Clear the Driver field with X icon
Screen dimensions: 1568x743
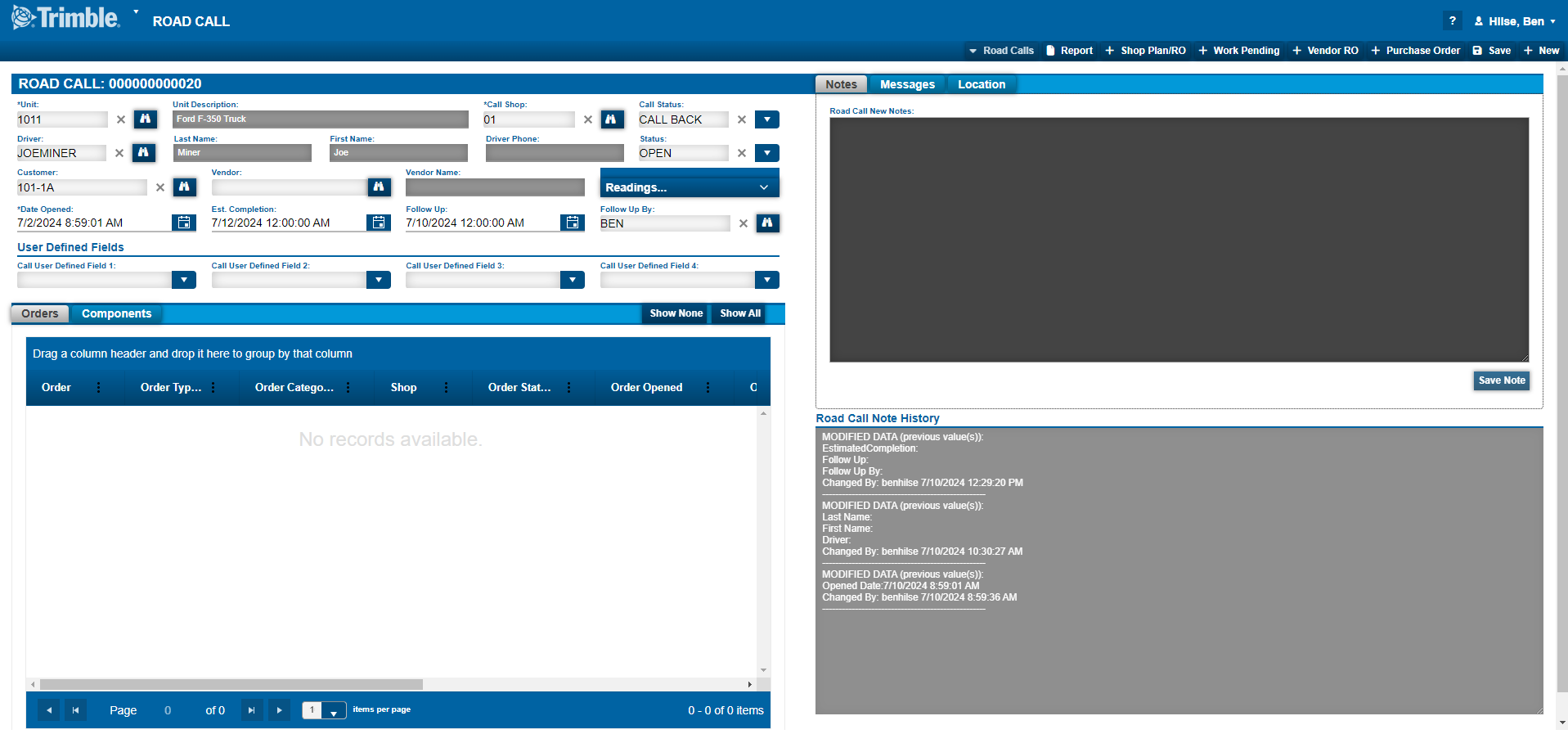point(119,153)
